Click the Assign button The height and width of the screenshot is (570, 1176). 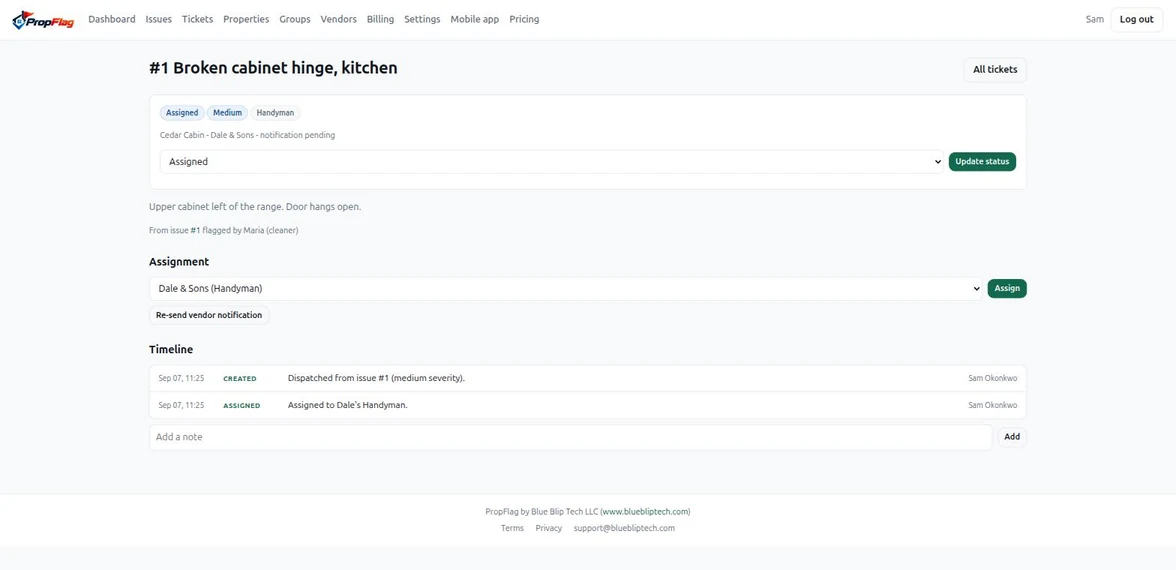pos(1007,288)
